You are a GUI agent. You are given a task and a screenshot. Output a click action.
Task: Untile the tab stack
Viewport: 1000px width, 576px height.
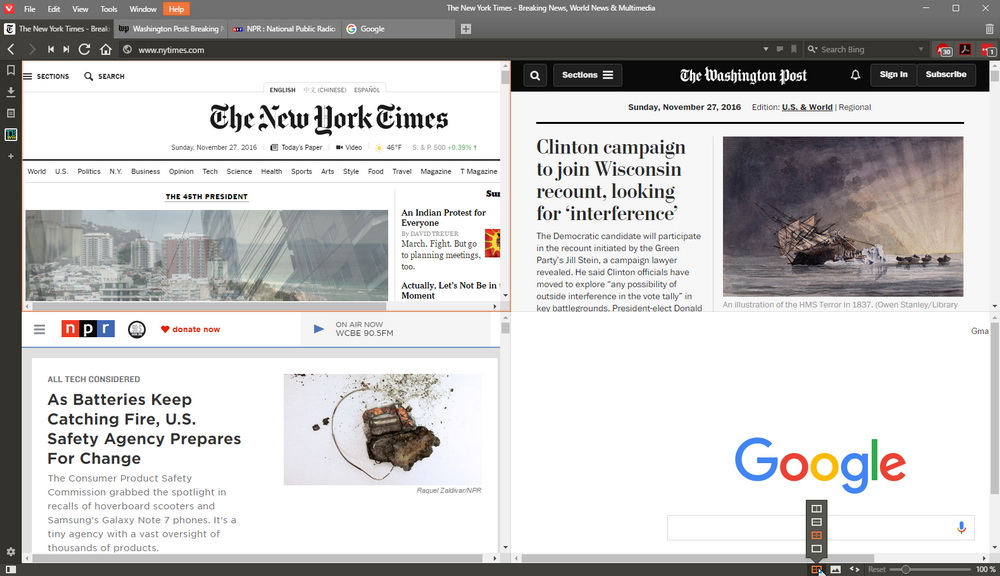[816, 549]
